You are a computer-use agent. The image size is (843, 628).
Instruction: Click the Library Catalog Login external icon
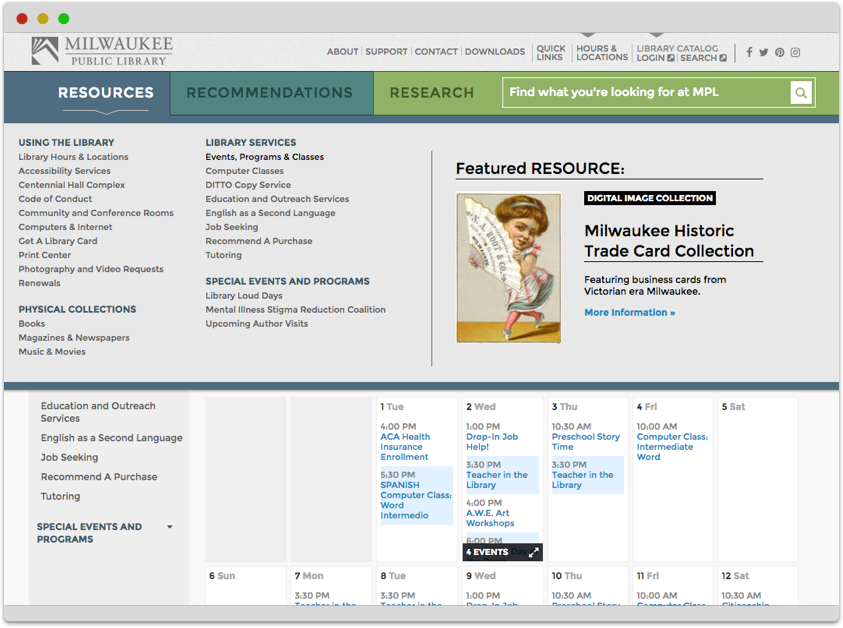tap(671, 58)
